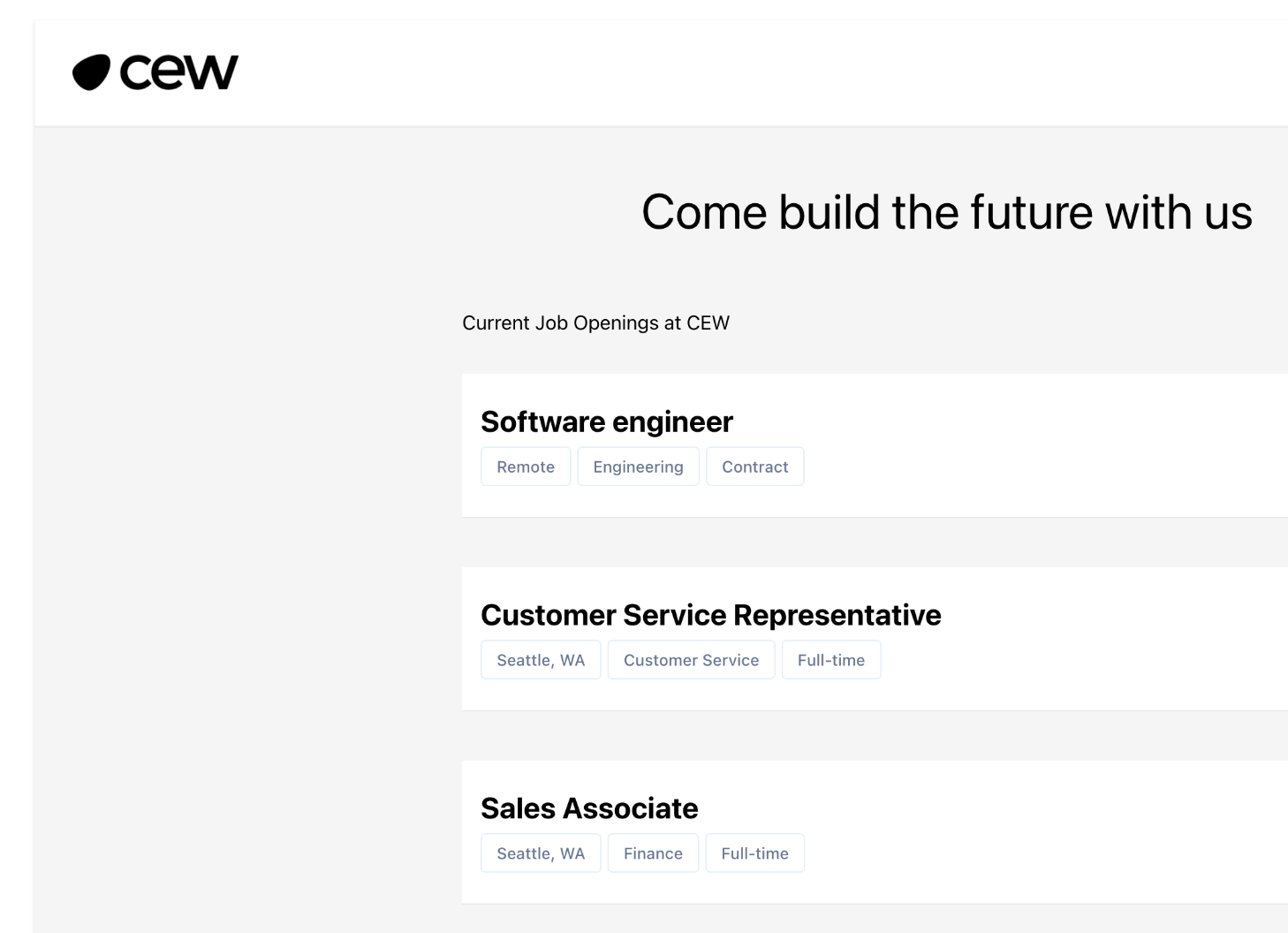Open the Customer Service Representative job title
1288x933 pixels.
[710, 615]
